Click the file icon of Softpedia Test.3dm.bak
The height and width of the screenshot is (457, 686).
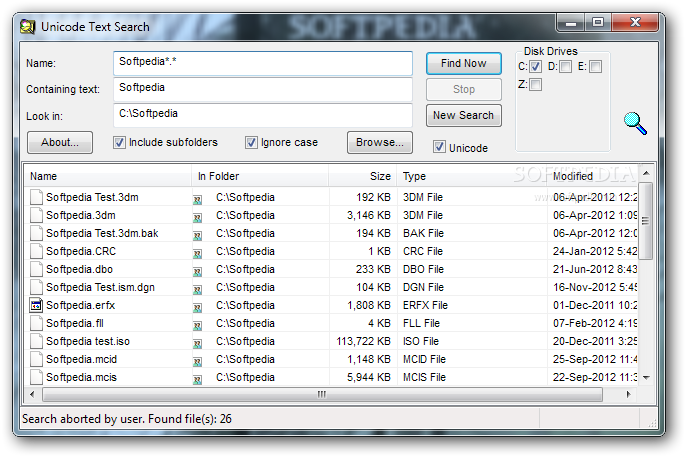pyautogui.click(x=36, y=233)
